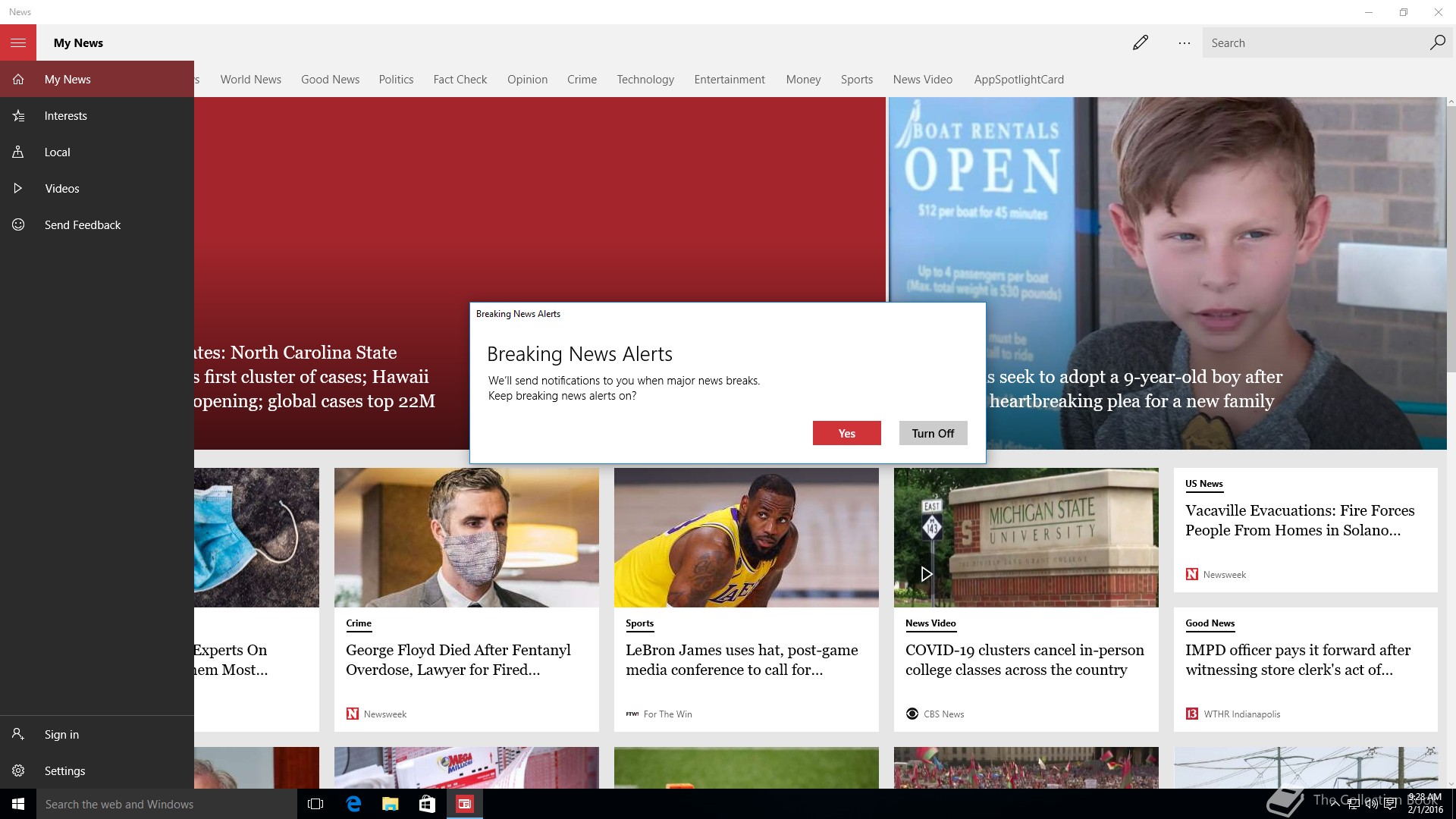
Task: Click taskbar clock showing 2/1/2016
Action: click(1425, 804)
